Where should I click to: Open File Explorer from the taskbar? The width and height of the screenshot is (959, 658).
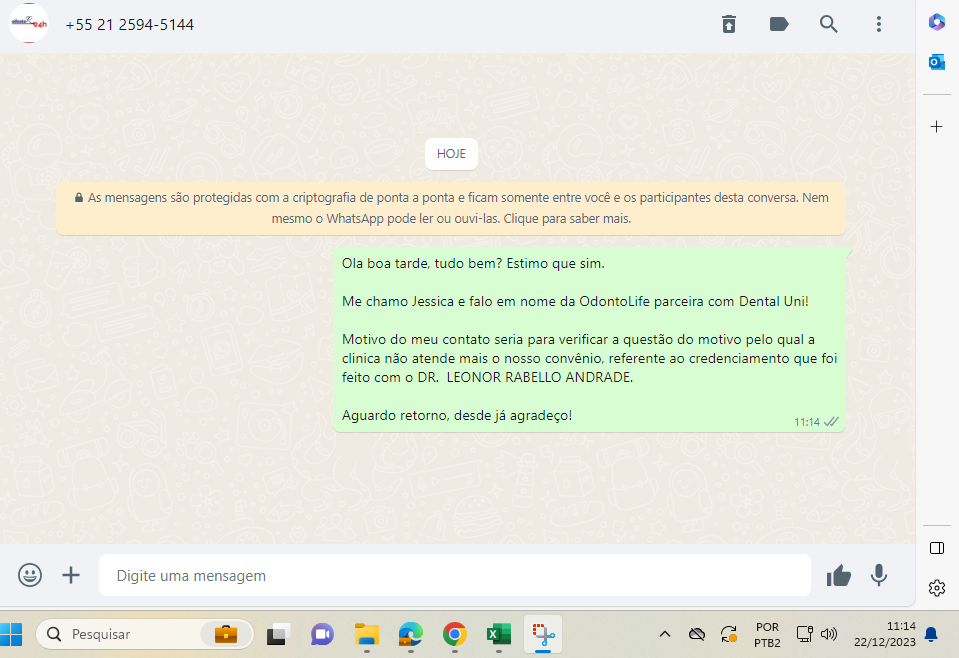click(366, 634)
